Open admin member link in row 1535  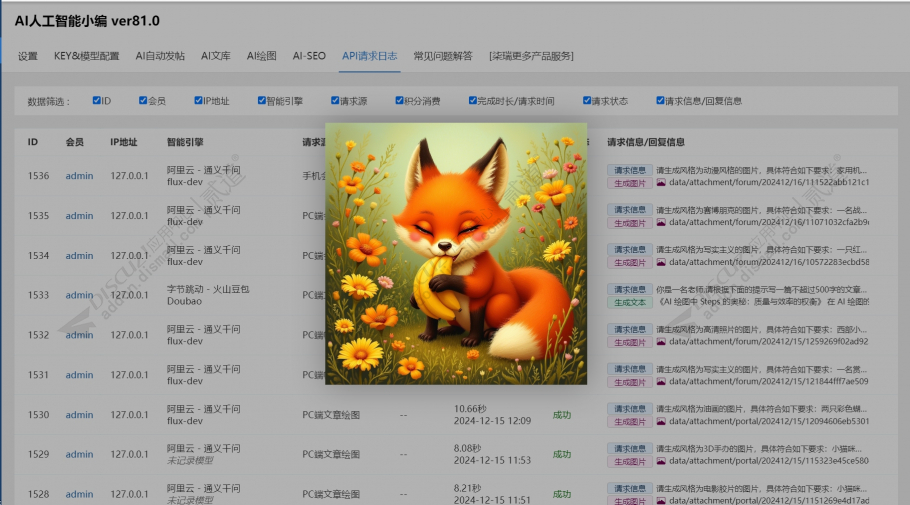pos(80,216)
